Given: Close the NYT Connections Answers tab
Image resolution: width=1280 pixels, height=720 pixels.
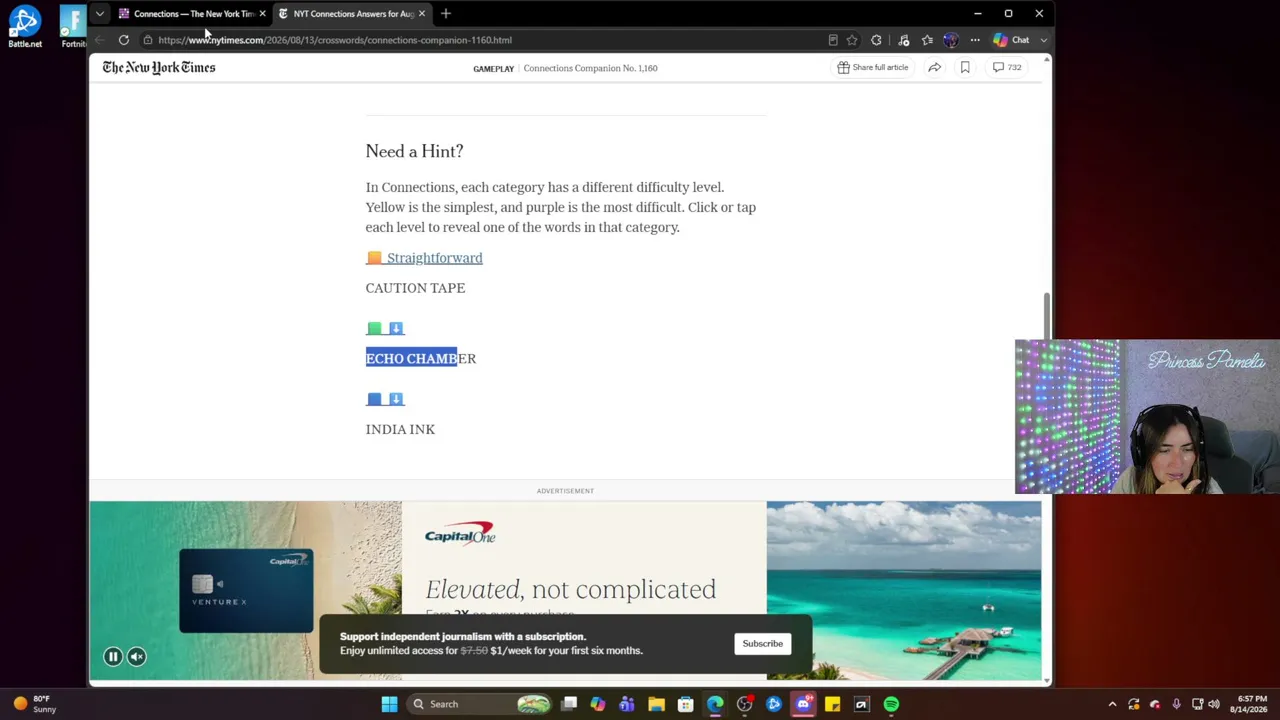Looking at the screenshot, I should pos(422,14).
